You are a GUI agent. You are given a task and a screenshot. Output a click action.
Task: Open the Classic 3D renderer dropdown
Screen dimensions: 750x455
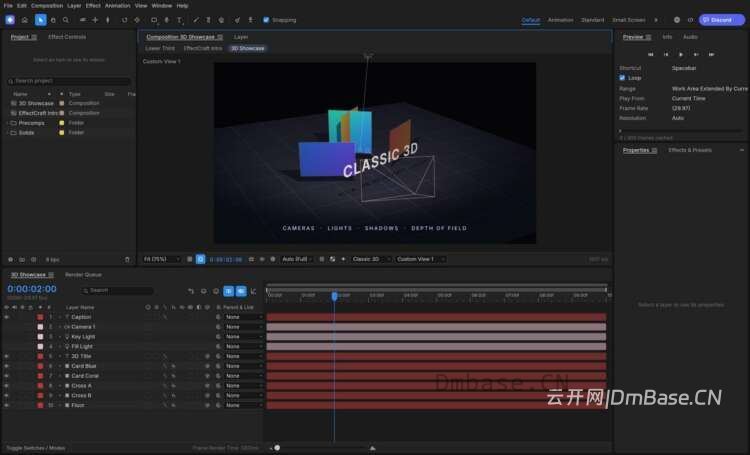tap(371, 259)
